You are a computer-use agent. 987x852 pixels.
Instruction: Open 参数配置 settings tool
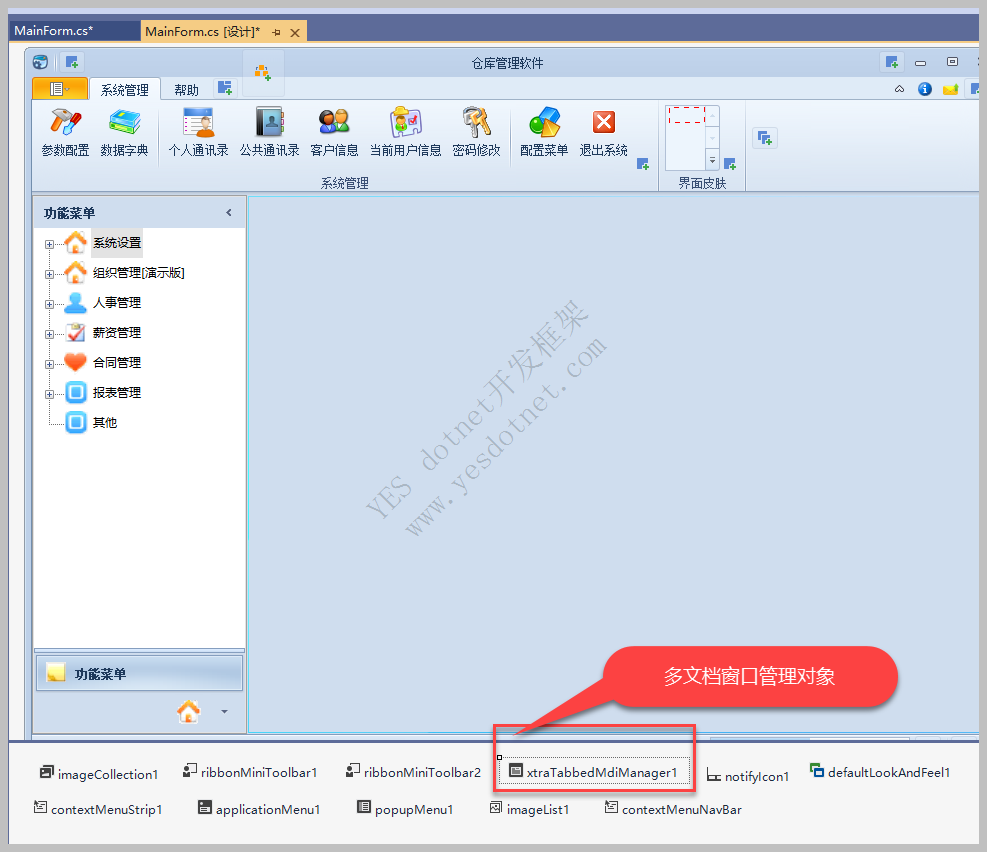[x=65, y=133]
